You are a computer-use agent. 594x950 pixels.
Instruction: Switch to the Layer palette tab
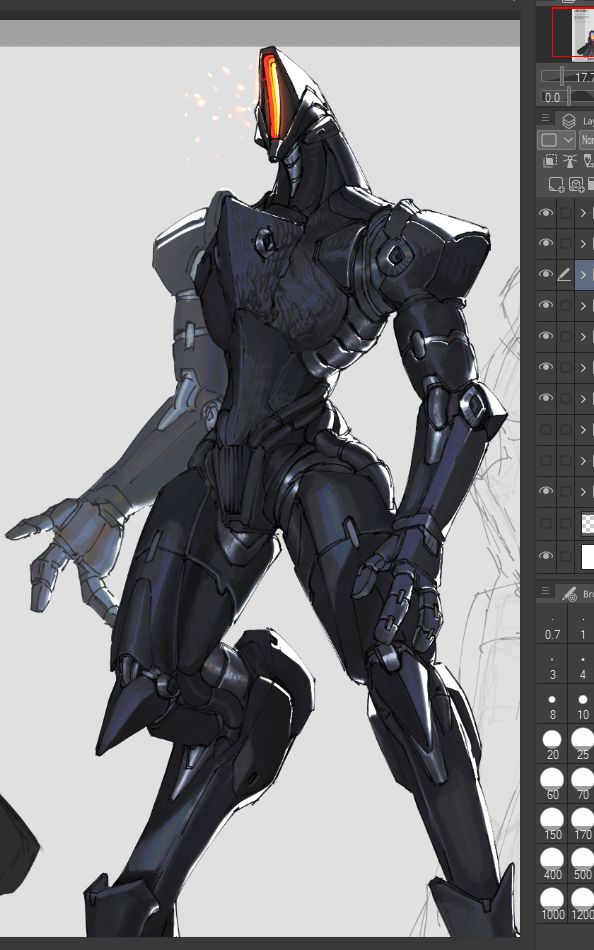[x=577, y=120]
